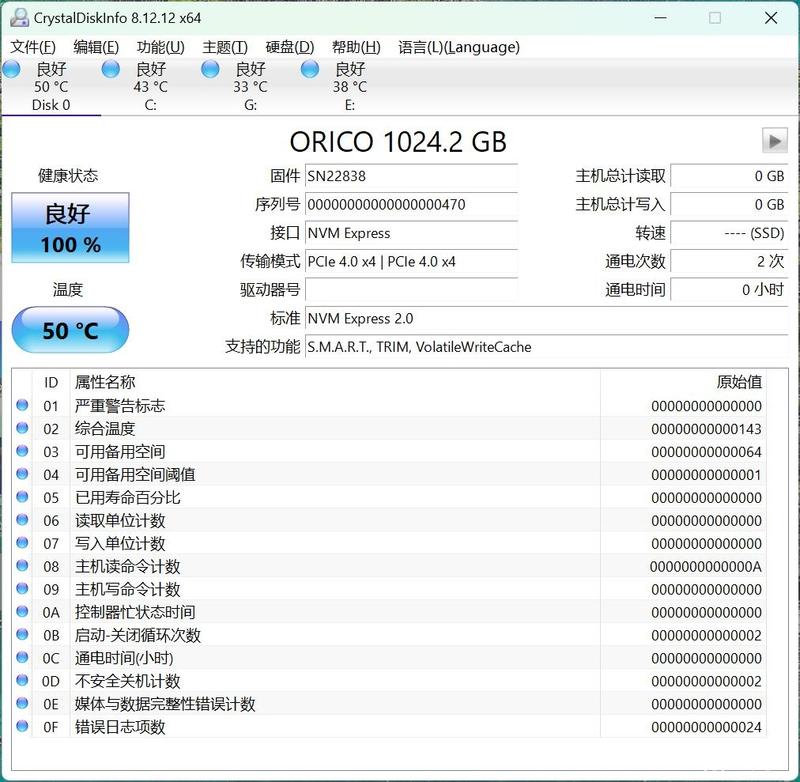Select the E: drive status orb

click(310, 69)
